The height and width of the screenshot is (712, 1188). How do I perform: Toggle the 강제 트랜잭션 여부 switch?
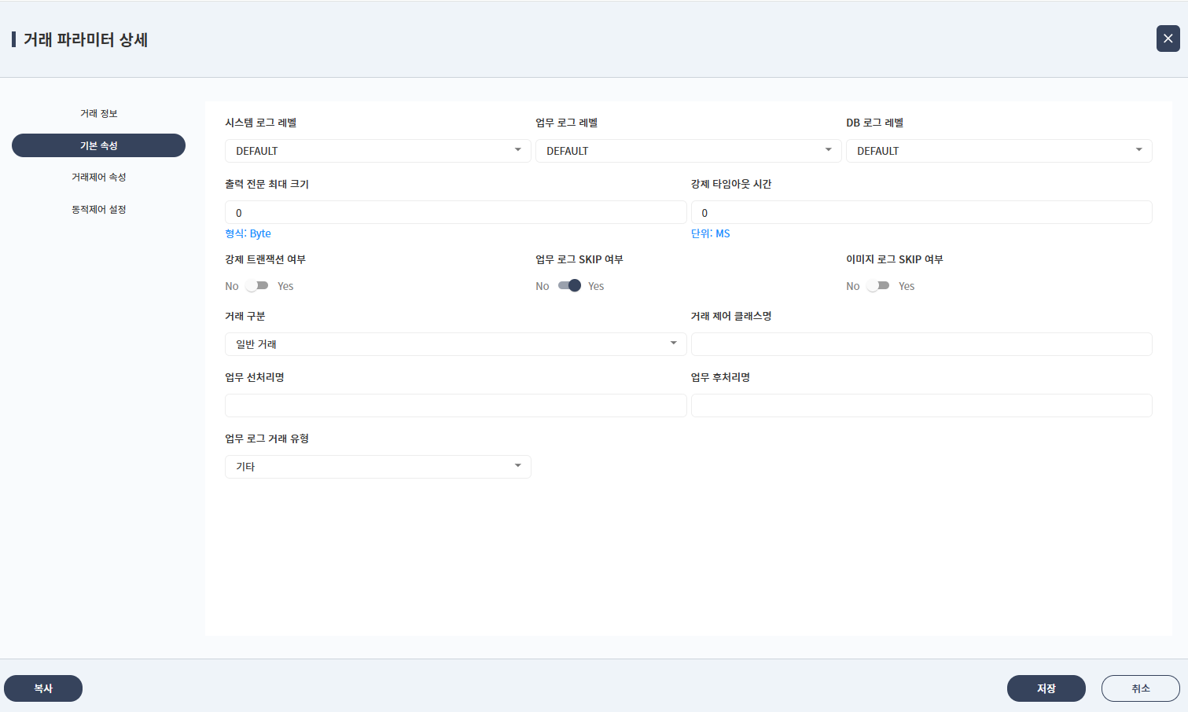point(257,286)
